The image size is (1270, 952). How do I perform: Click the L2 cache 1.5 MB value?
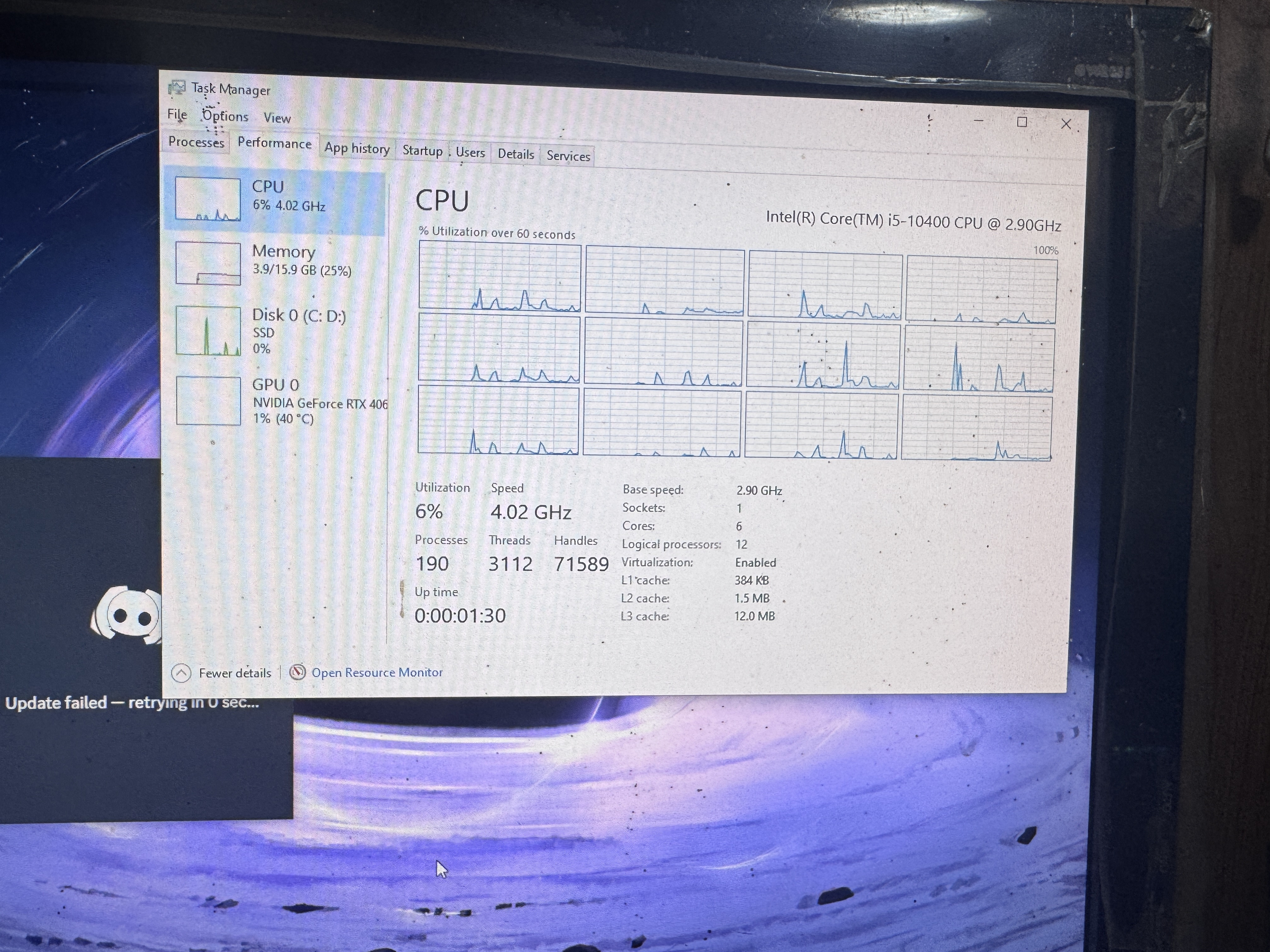click(752, 598)
